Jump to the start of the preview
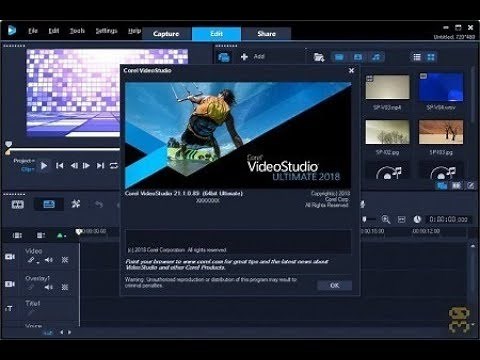The width and height of the screenshot is (480, 360). [60, 165]
